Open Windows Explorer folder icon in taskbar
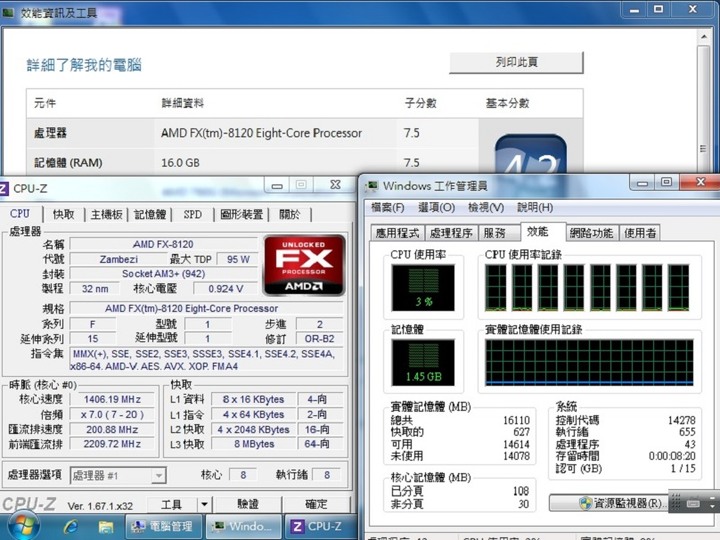 [x=105, y=527]
